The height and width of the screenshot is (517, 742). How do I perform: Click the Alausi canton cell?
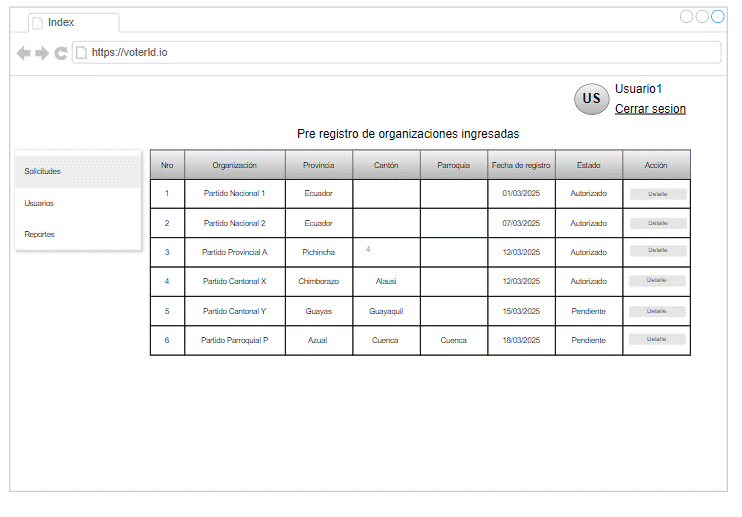[386, 281]
